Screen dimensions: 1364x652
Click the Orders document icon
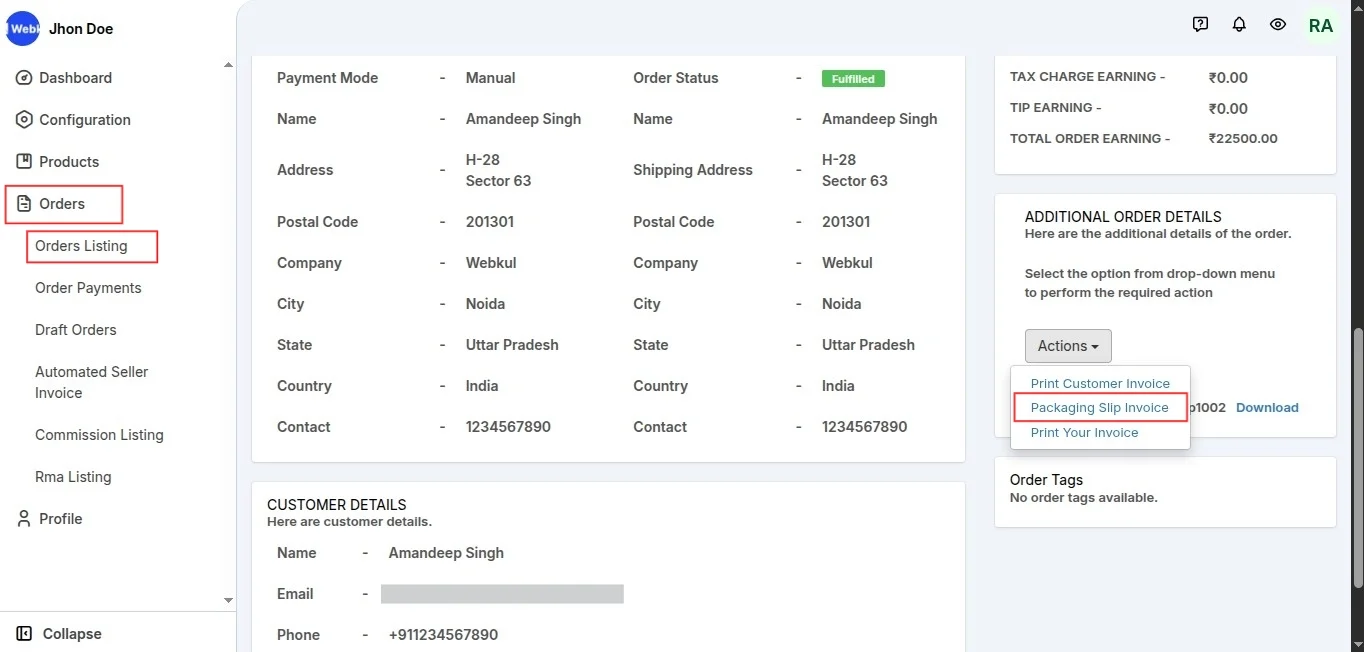click(24, 204)
